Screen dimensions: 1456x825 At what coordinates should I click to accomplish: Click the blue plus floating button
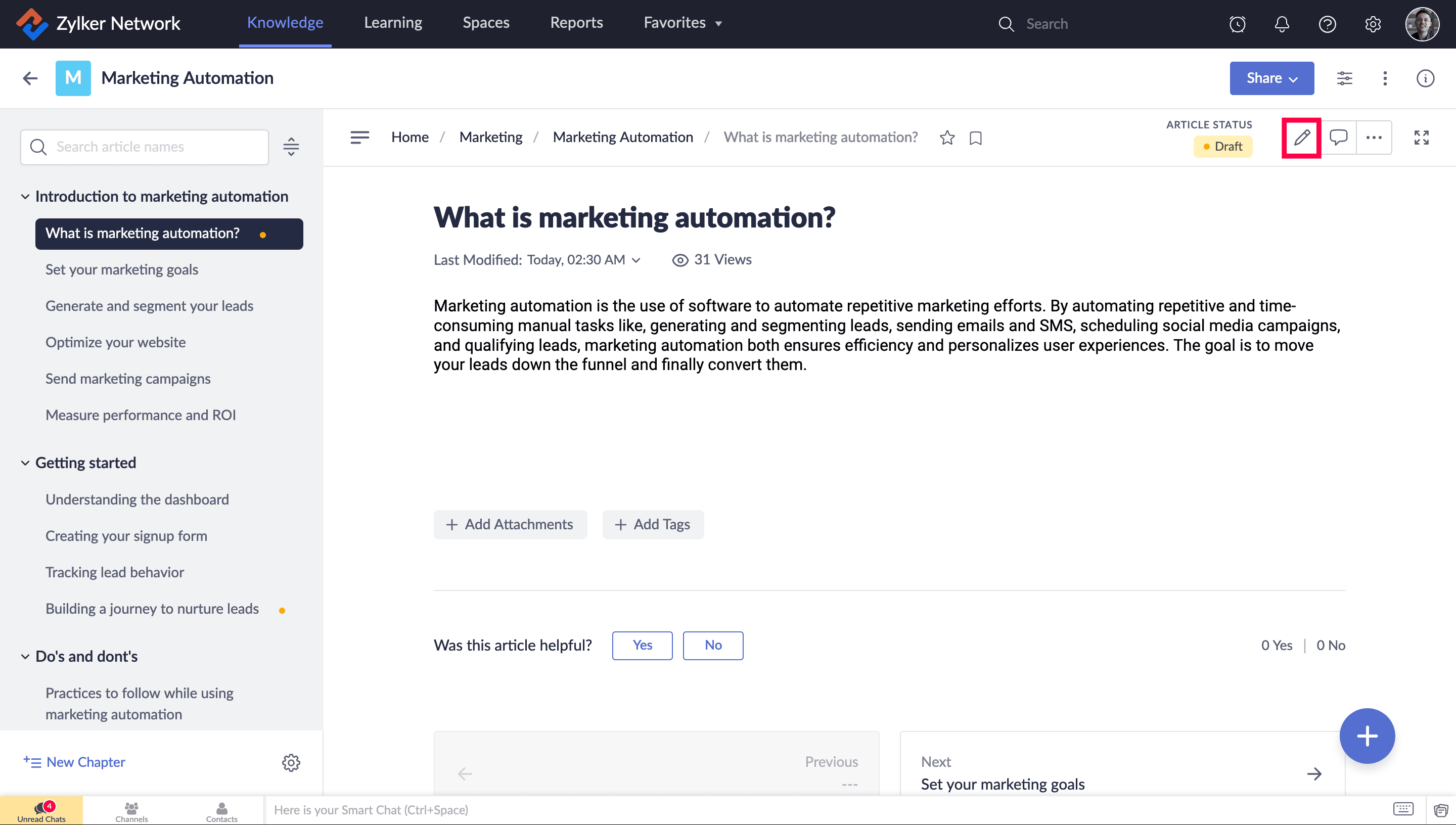coord(1367,736)
